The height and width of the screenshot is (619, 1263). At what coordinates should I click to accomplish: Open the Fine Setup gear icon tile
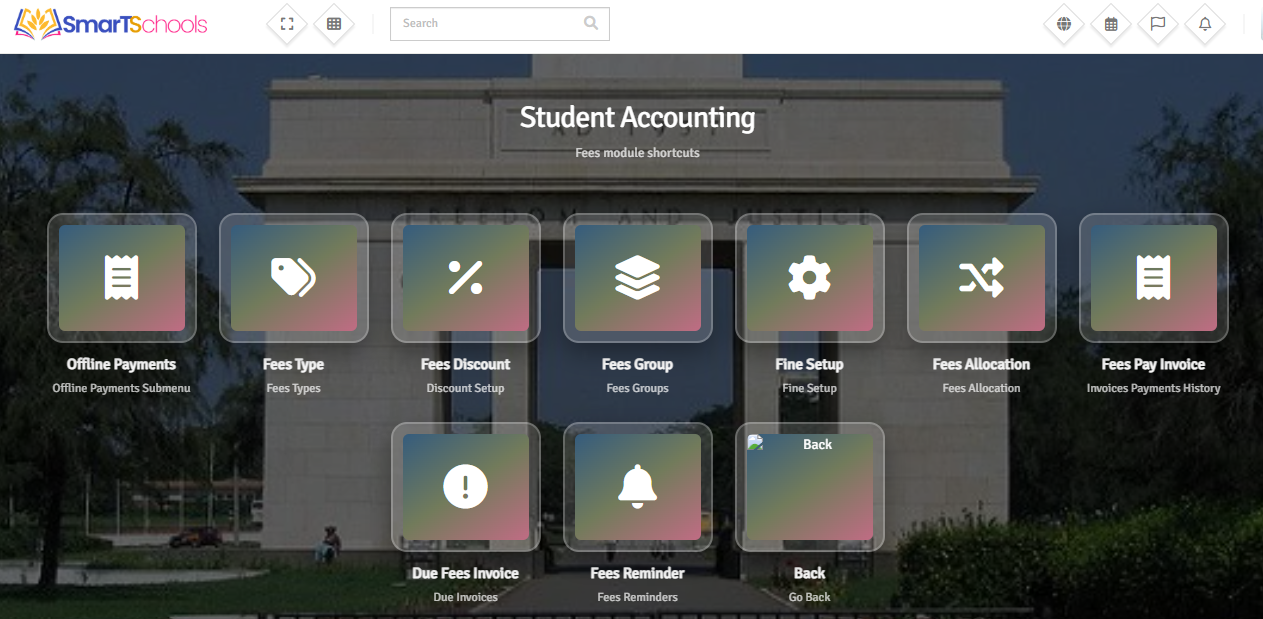[x=810, y=278]
